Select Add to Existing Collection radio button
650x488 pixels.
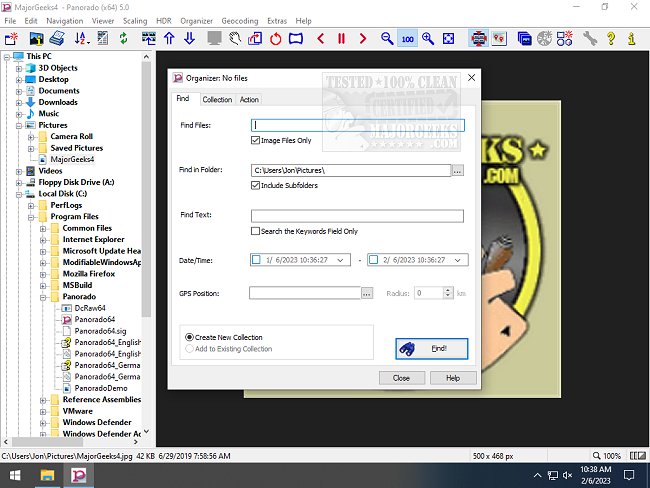189,349
